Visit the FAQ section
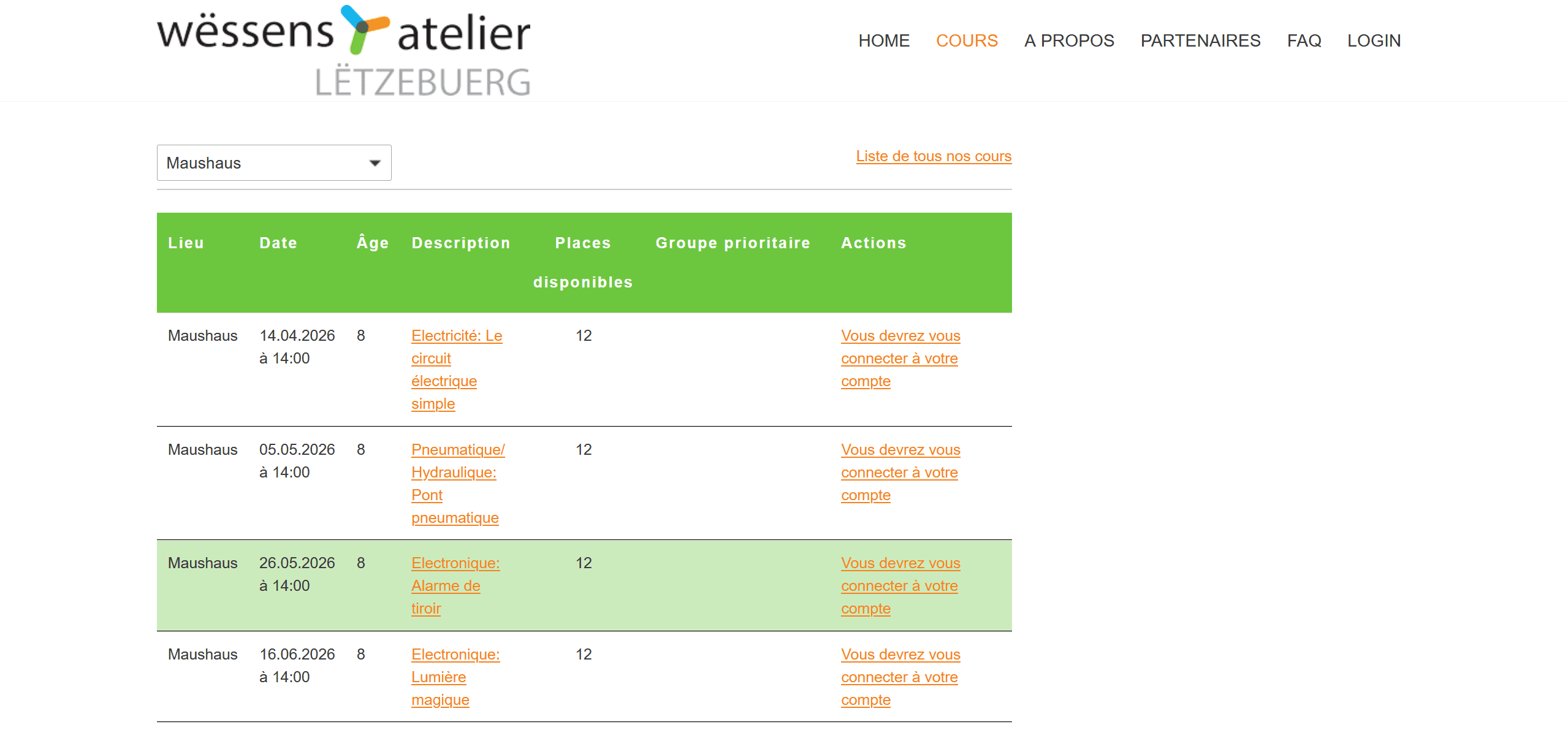The image size is (1568, 730). (x=1304, y=40)
